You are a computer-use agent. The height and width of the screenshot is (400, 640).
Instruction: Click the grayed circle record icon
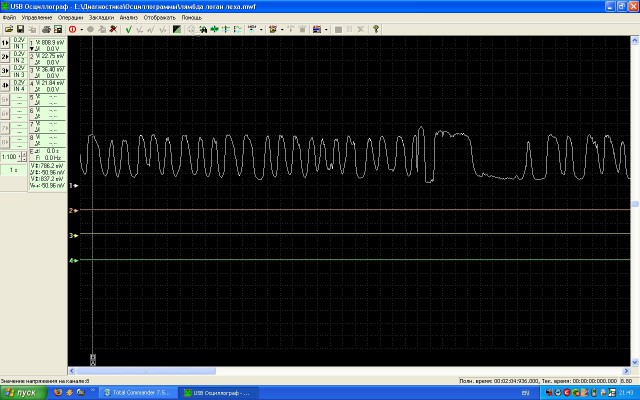91,29
